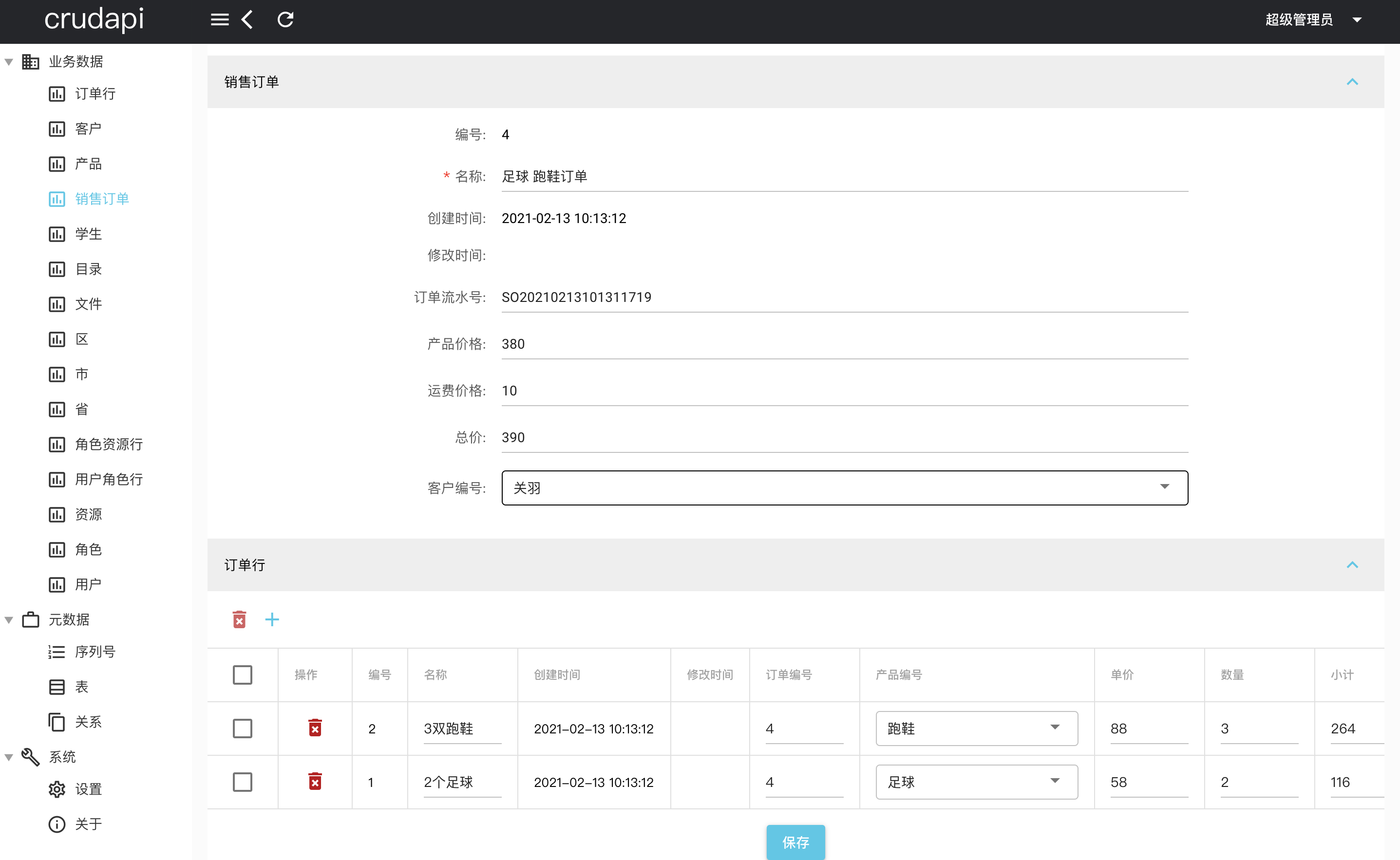Image resolution: width=1400 pixels, height=860 pixels.
Task: Check the select-all checkbox in the table header
Action: [243, 674]
